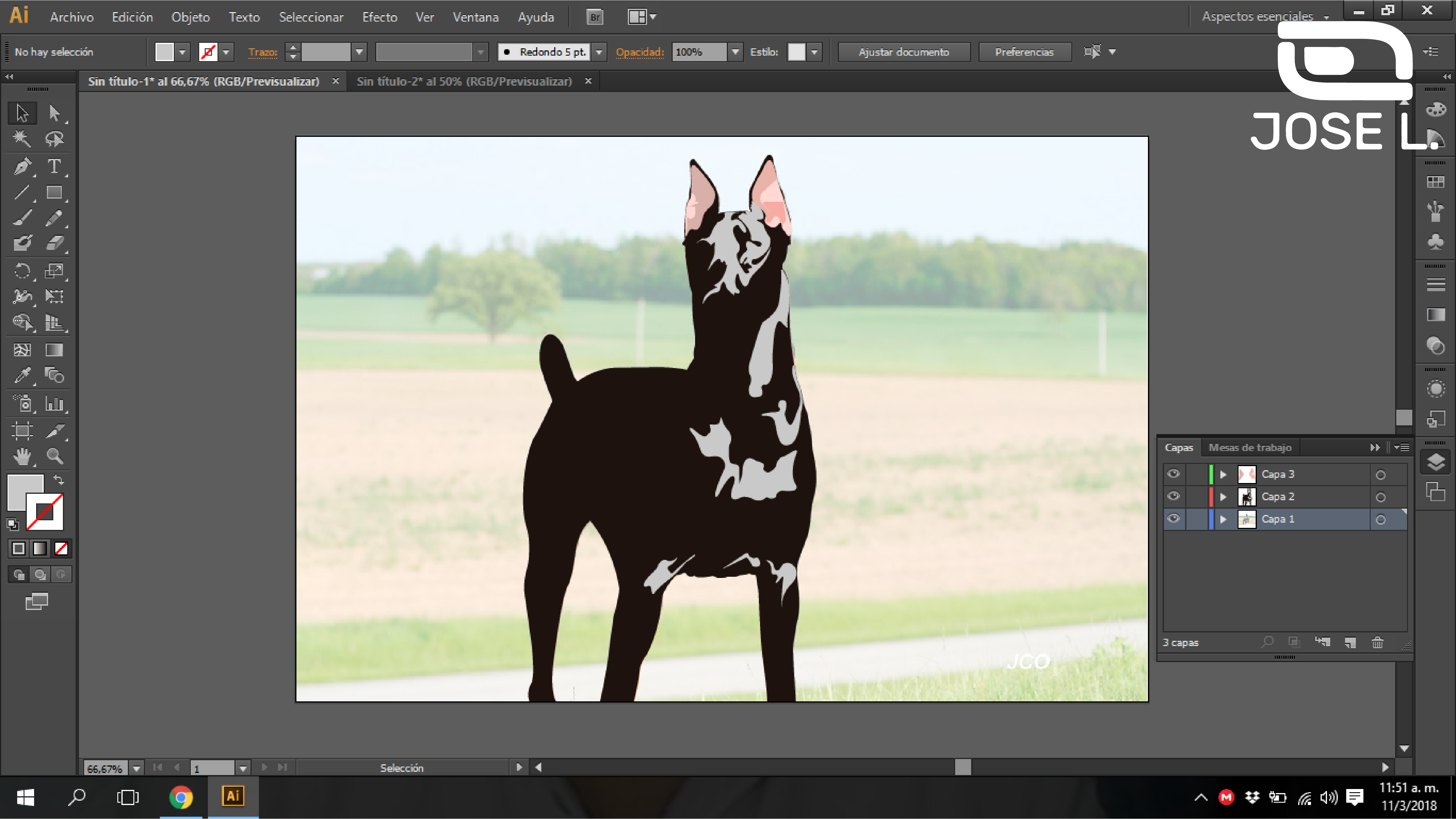Image resolution: width=1456 pixels, height=819 pixels.
Task: Target the Capa 3 layer circle
Action: [x=1380, y=475]
